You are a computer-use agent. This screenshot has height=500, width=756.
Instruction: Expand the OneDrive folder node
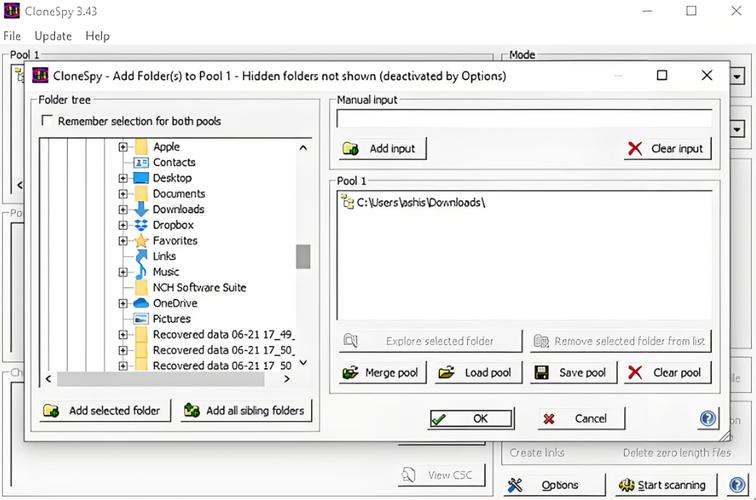[x=123, y=303]
